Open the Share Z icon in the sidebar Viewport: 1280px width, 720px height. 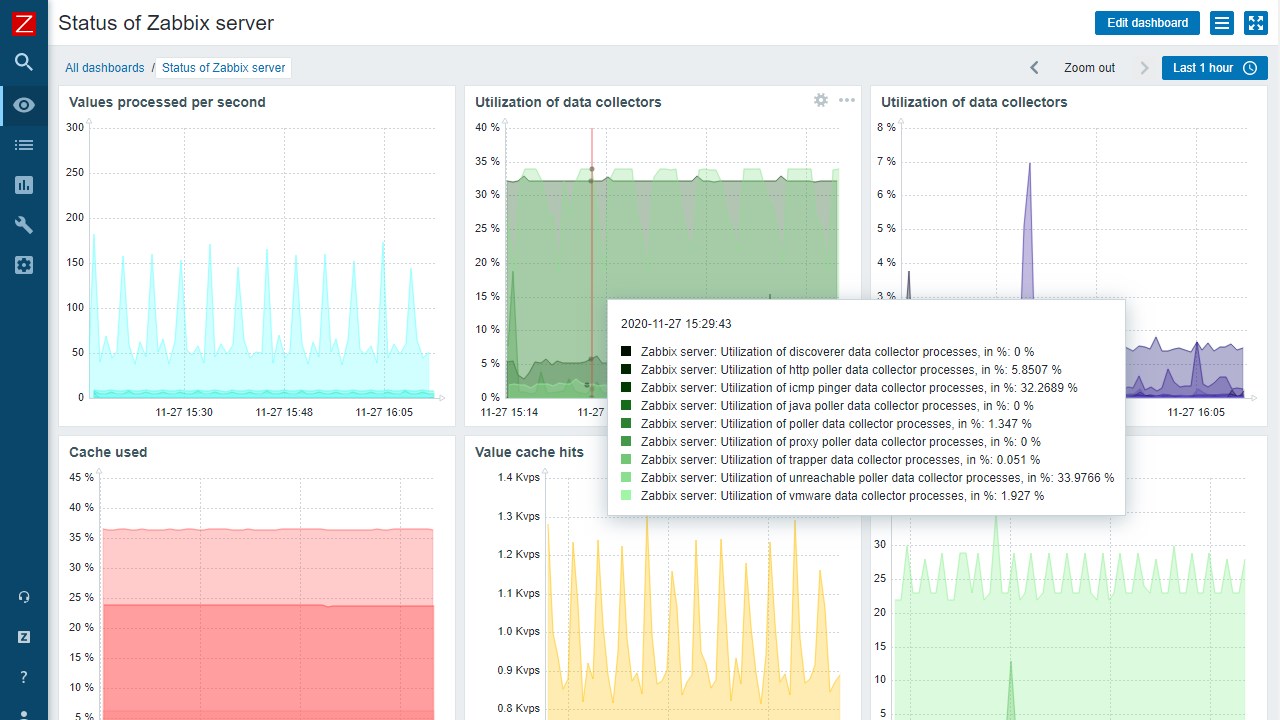tap(24, 637)
